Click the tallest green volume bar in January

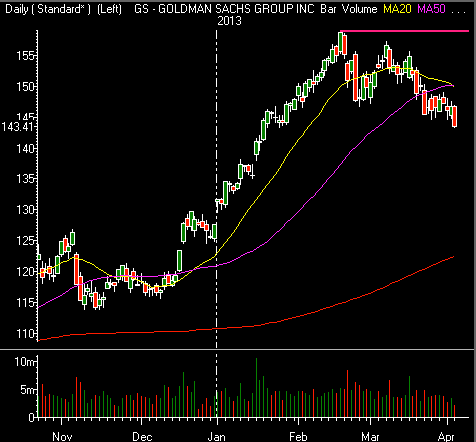(x=256, y=388)
